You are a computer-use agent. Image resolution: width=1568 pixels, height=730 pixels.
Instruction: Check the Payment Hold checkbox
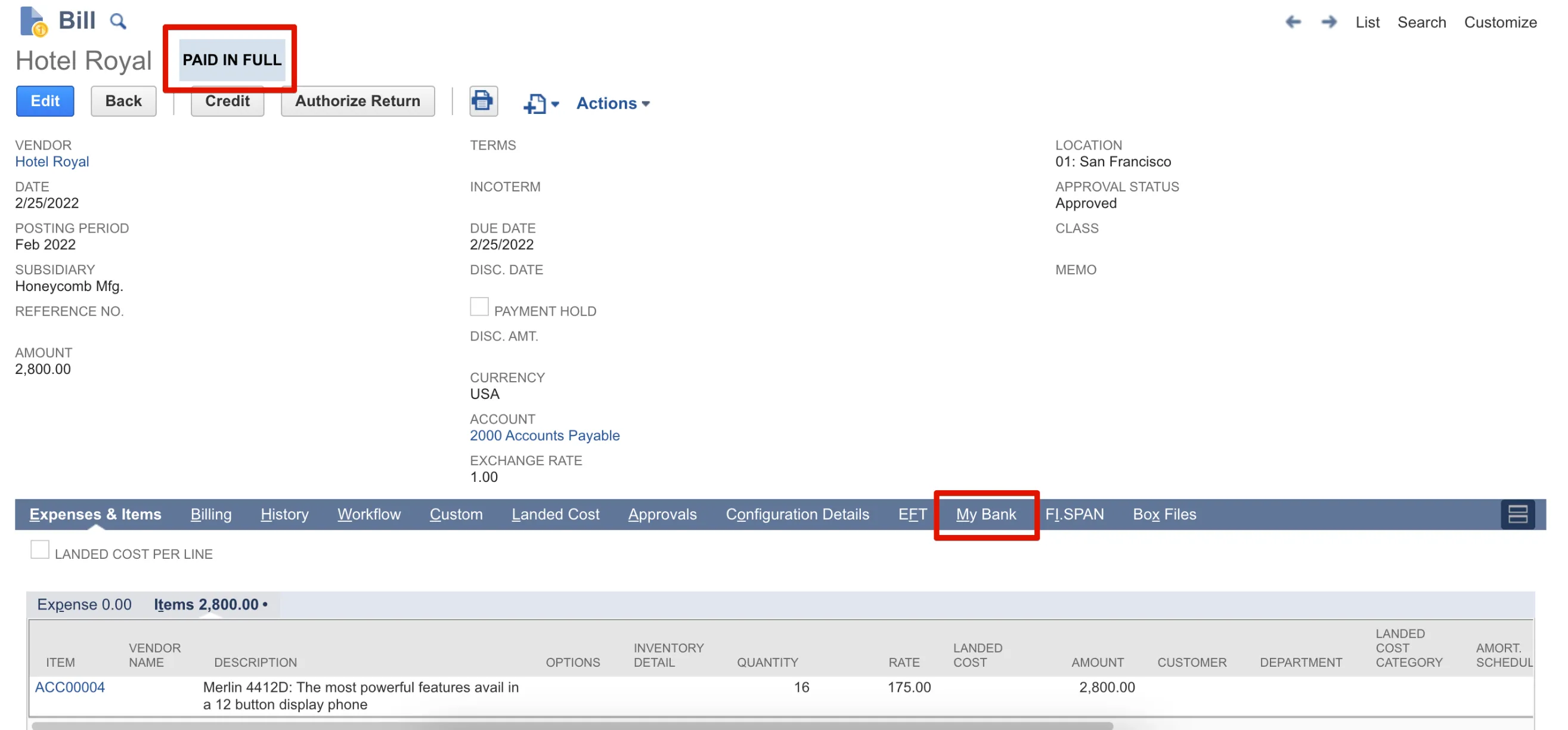click(479, 307)
